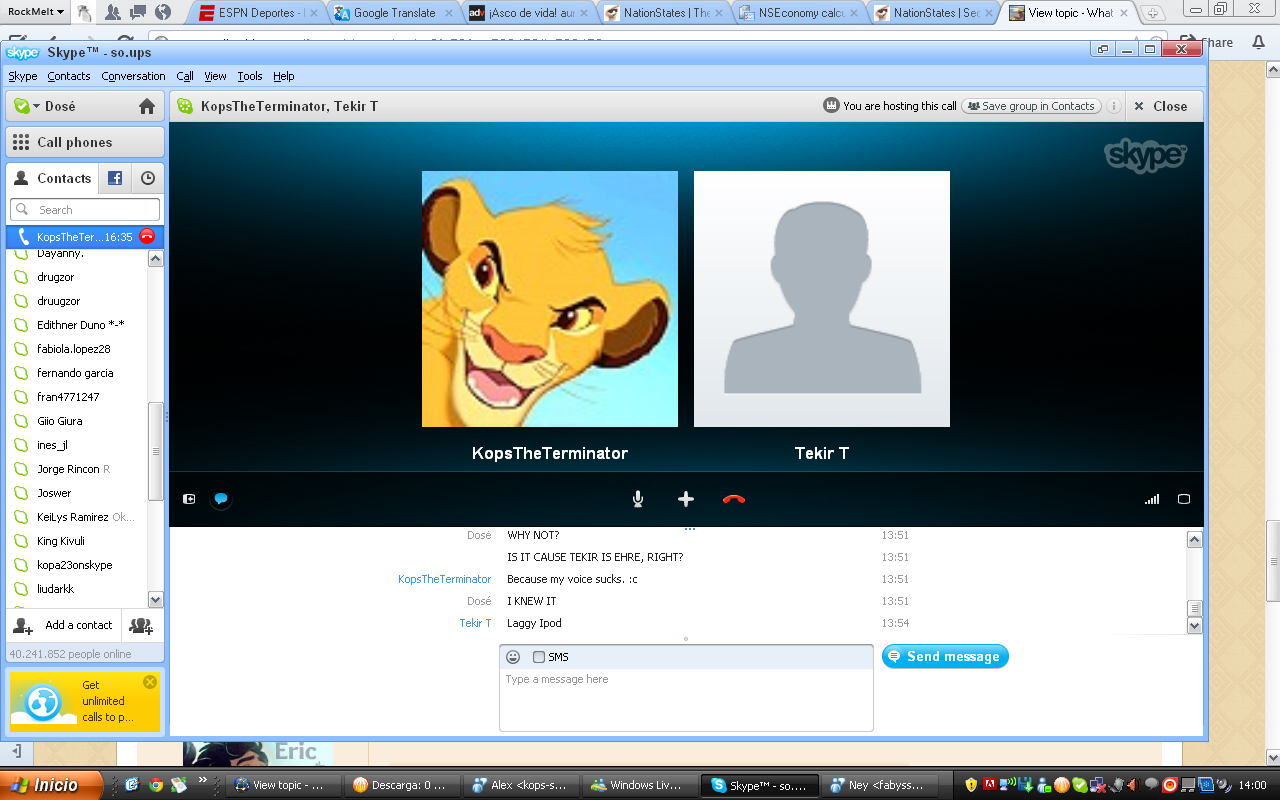Hide the contacts sidebar using the panel icon
The width and height of the screenshot is (1280, 800).
tap(189, 499)
